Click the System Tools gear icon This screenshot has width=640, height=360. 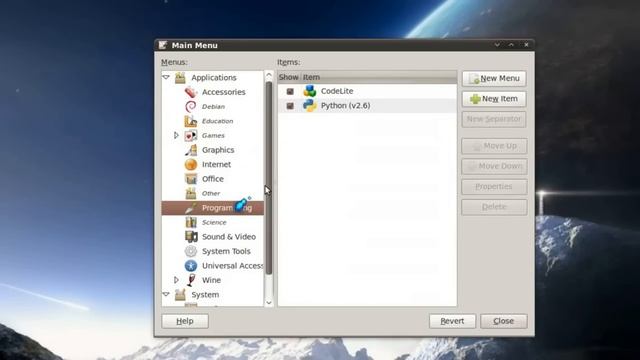191,251
